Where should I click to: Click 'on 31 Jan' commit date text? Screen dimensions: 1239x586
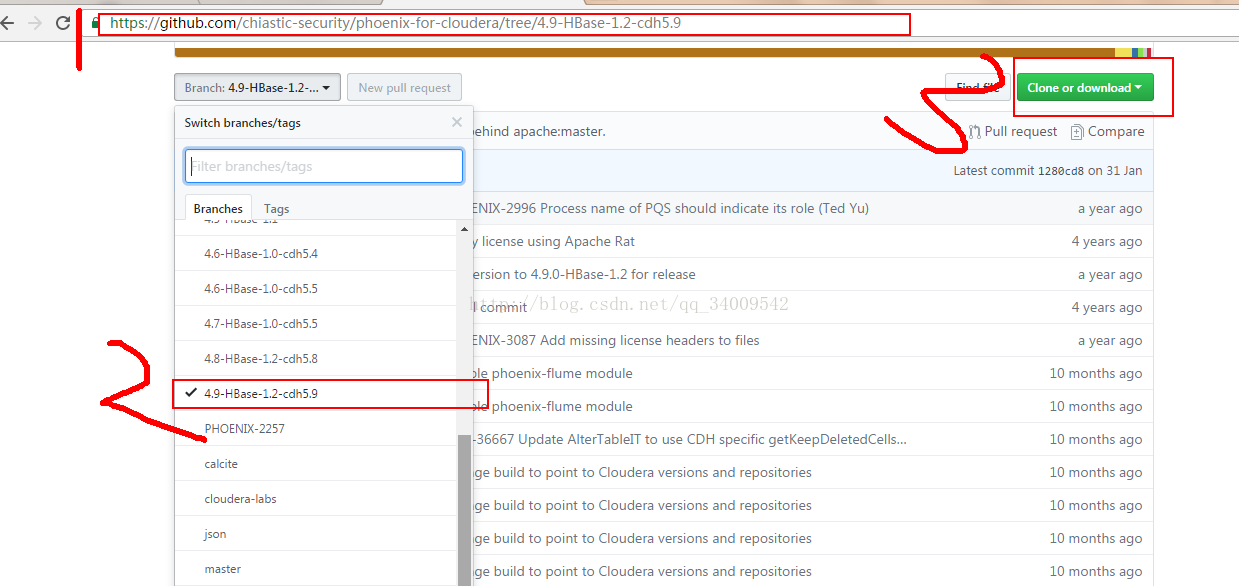(x=1115, y=171)
